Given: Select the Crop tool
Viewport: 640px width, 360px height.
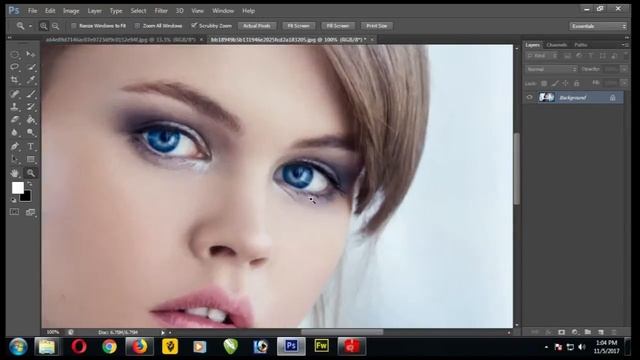Looking at the screenshot, I should 15,80.
